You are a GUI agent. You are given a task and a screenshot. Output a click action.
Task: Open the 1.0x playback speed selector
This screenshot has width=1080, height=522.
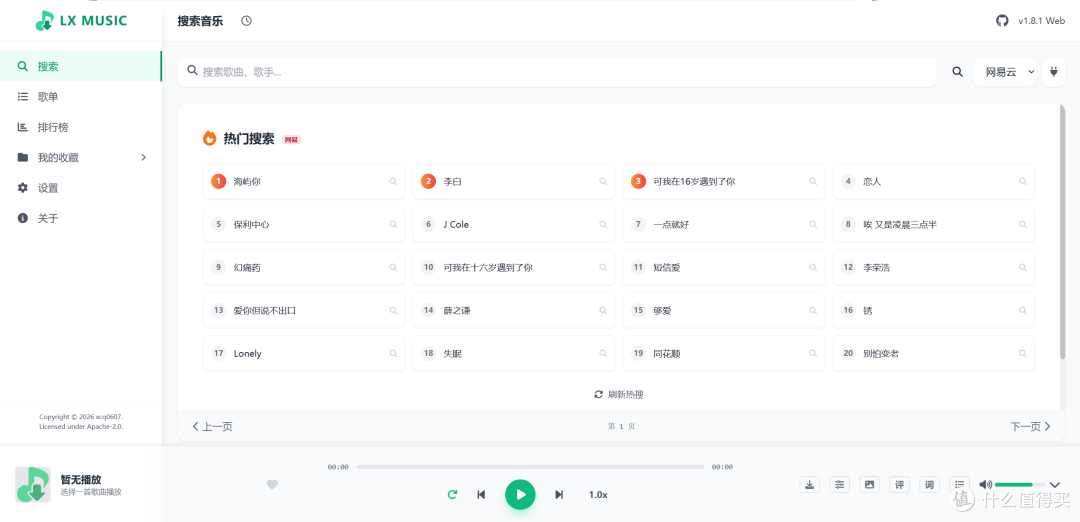click(x=598, y=494)
